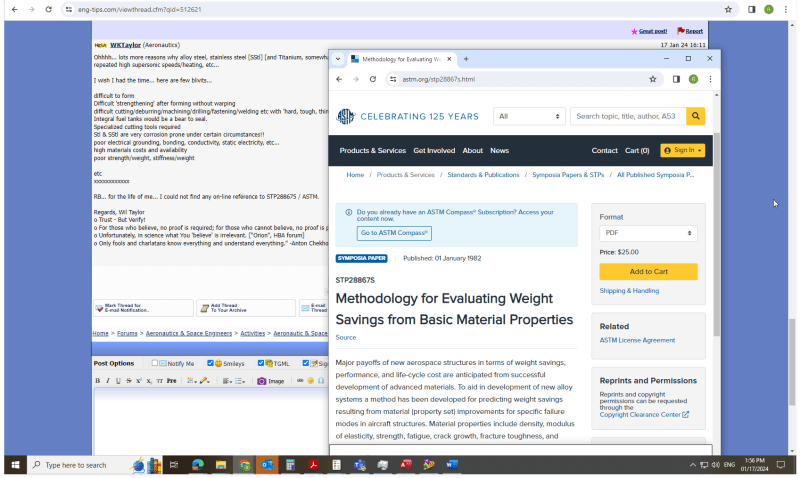The width and height of the screenshot is (800, 478).
Task: Insert a hyperlink with the link icon
Action: (300, 381)
